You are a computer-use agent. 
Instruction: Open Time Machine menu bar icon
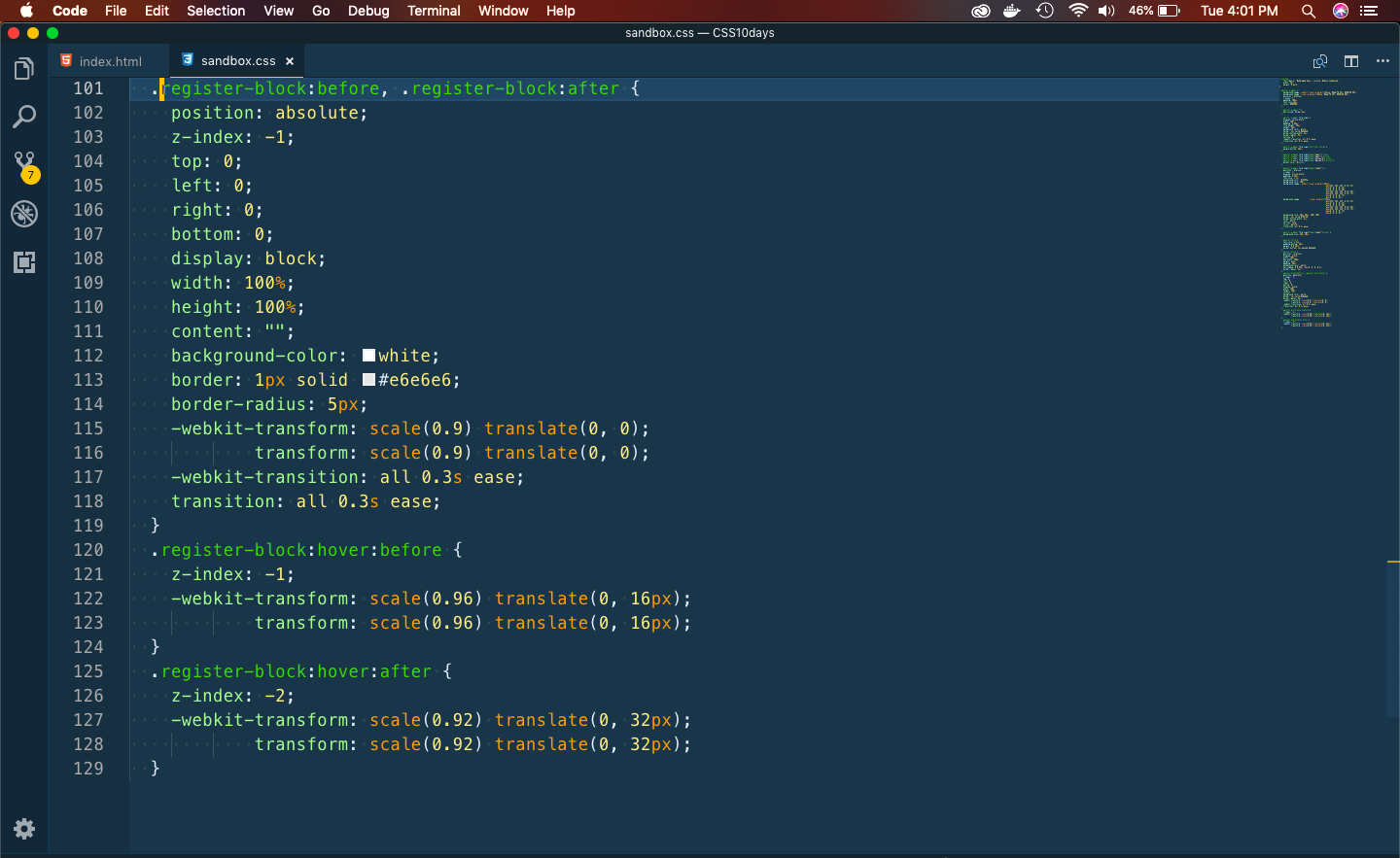tap(1045, 11)
